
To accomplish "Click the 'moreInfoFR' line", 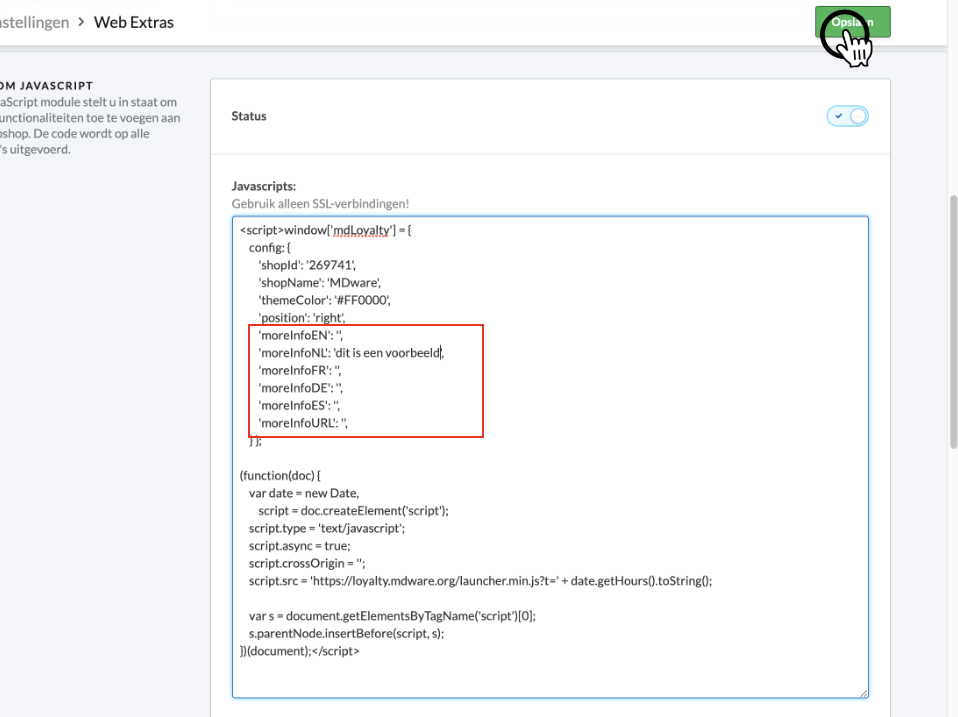I will coord(299,371).
